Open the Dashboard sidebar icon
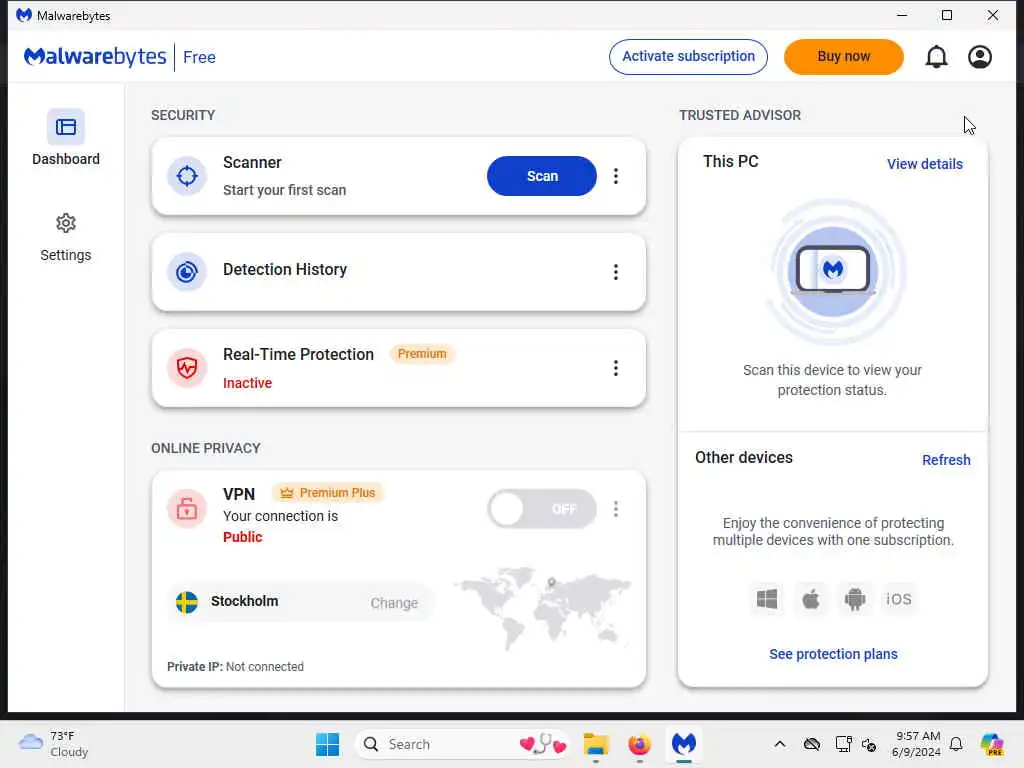 point(65,127)
